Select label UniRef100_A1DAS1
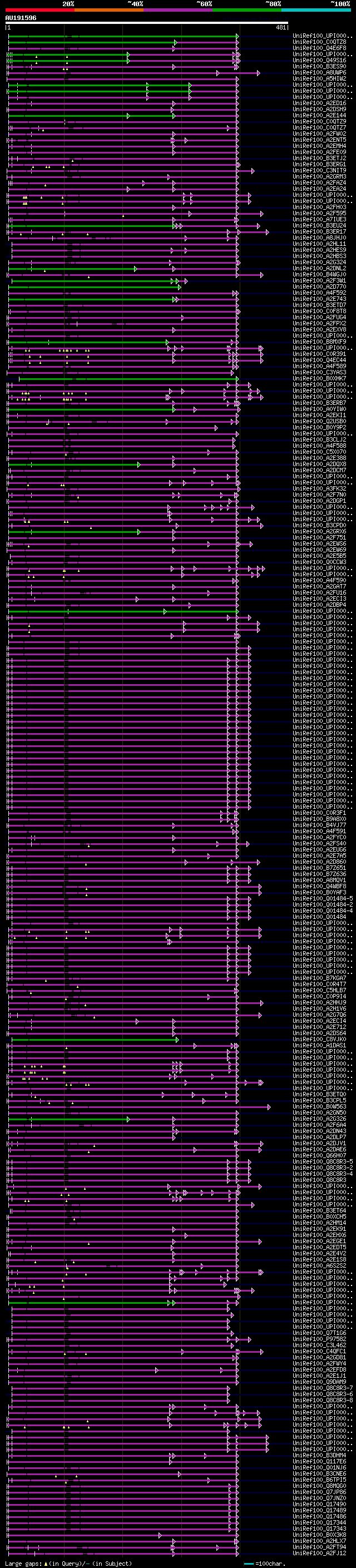 319,1046
